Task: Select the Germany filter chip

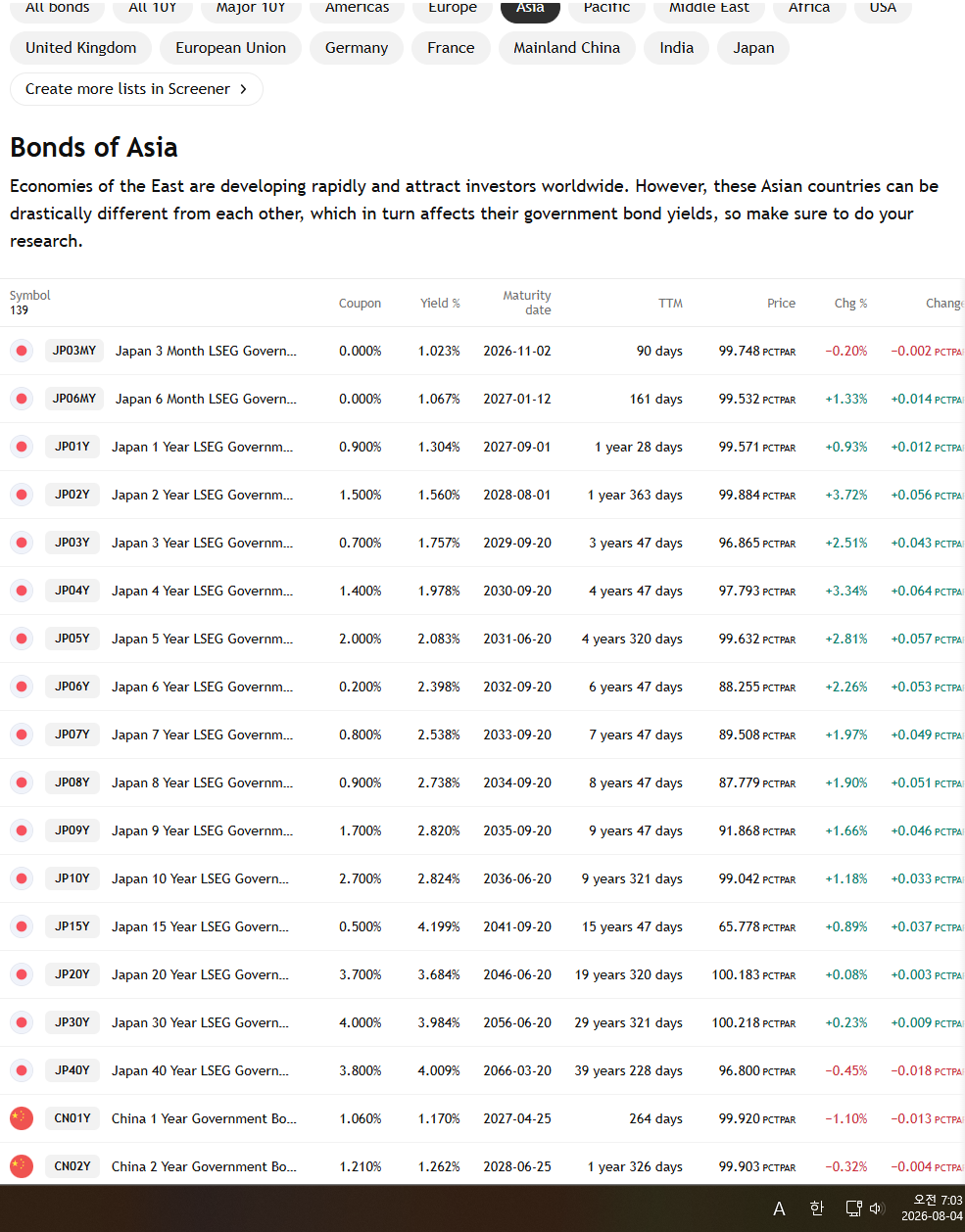Action: (x=357, y=48)
